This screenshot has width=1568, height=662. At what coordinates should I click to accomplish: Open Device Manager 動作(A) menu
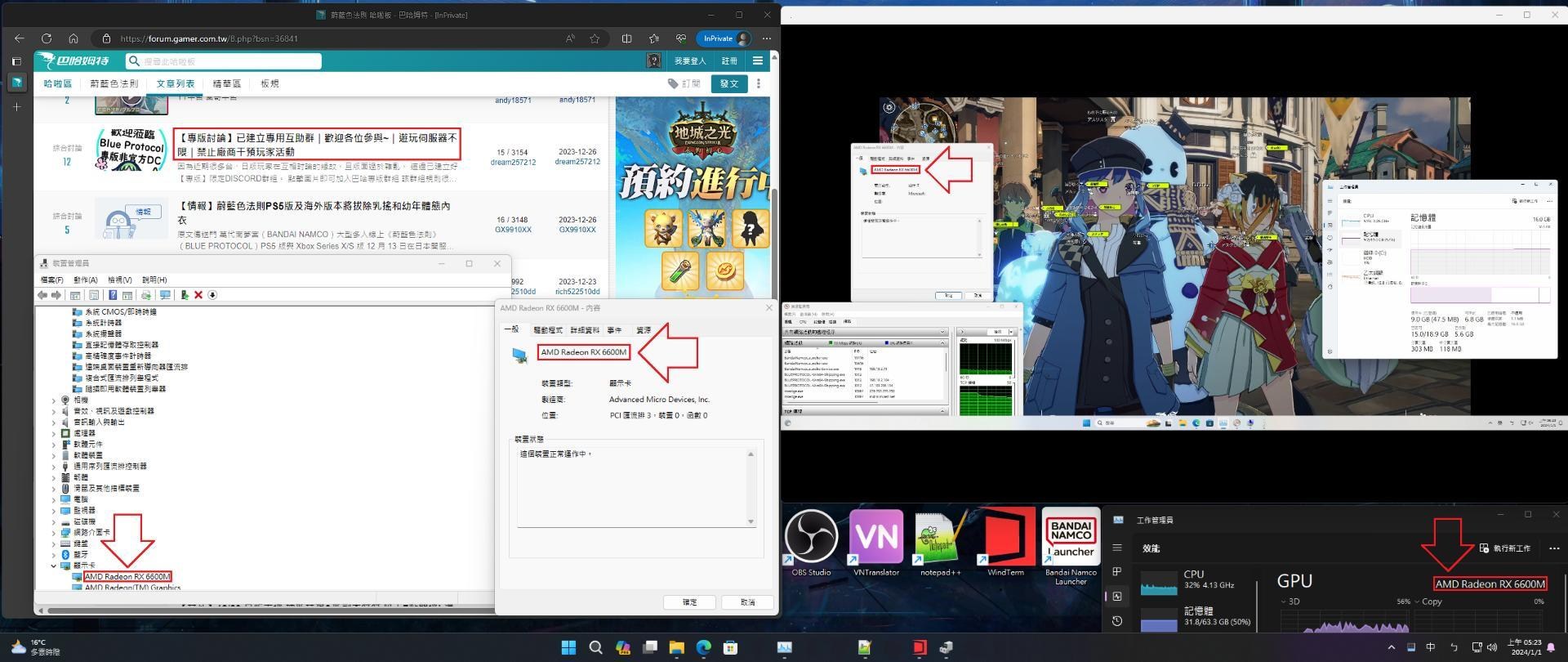86,280
